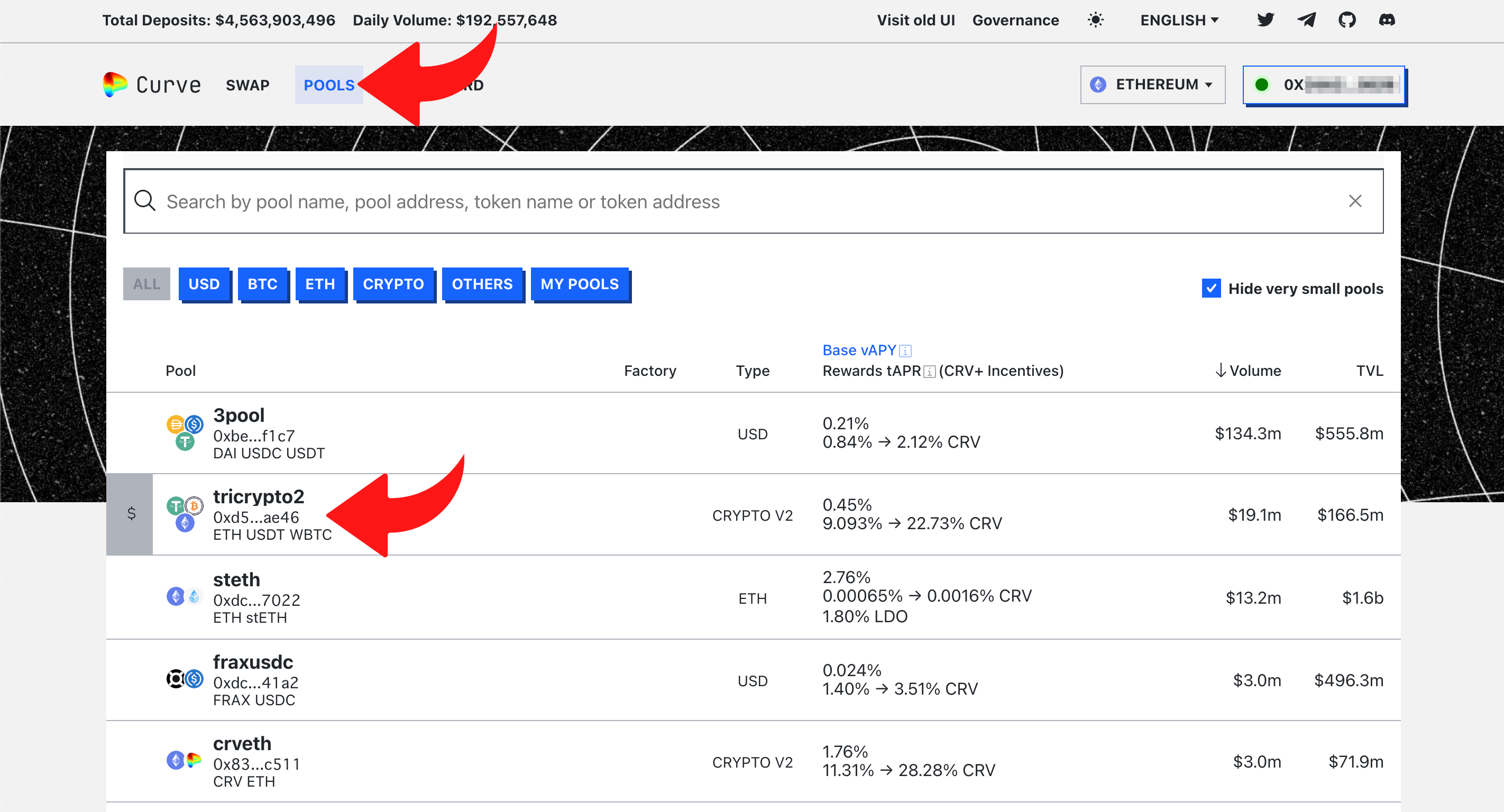
Task: Click the tricrypto2 token icons
Action: (x=185, y=514)
